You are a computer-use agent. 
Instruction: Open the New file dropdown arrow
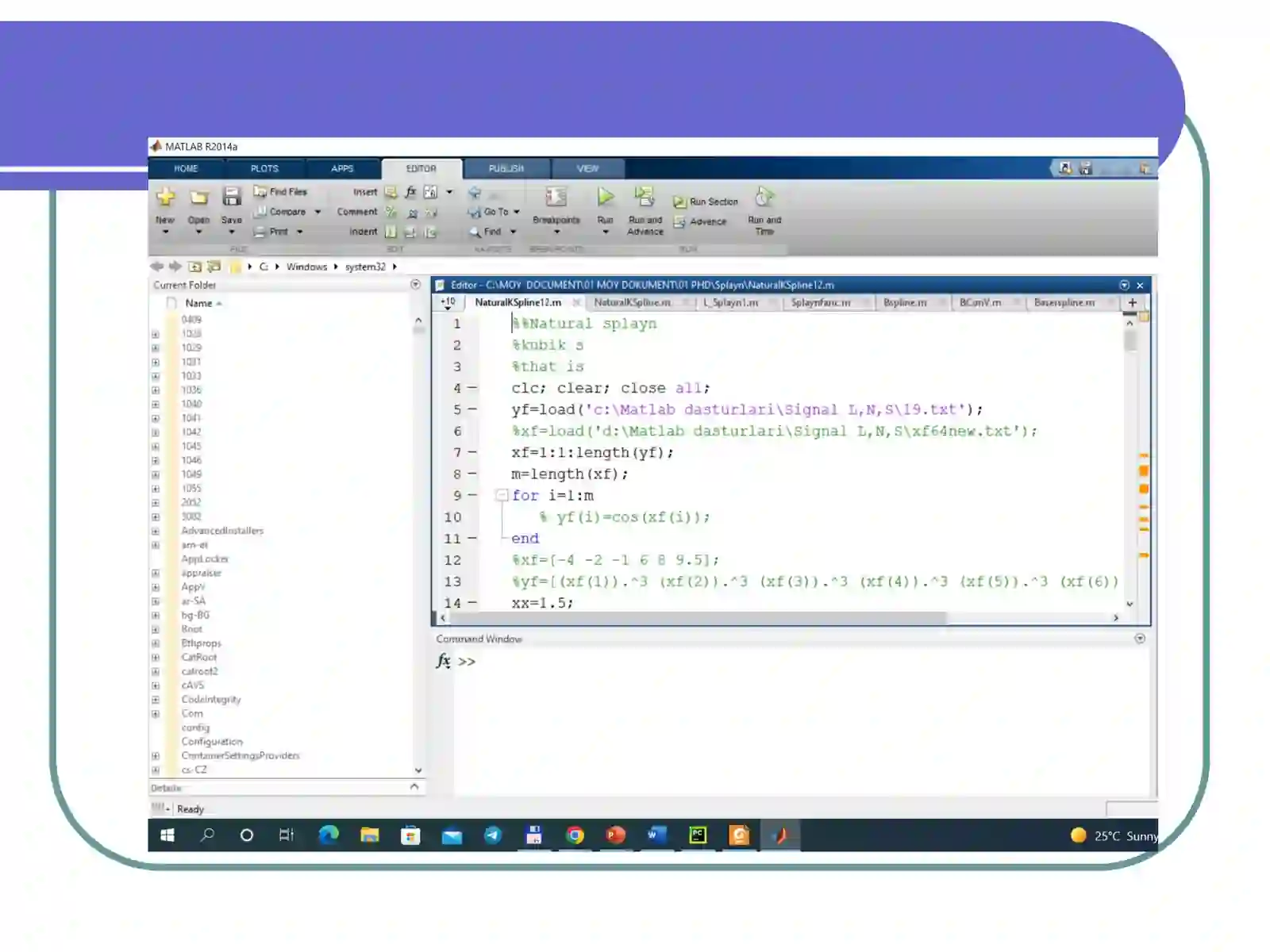165,232
